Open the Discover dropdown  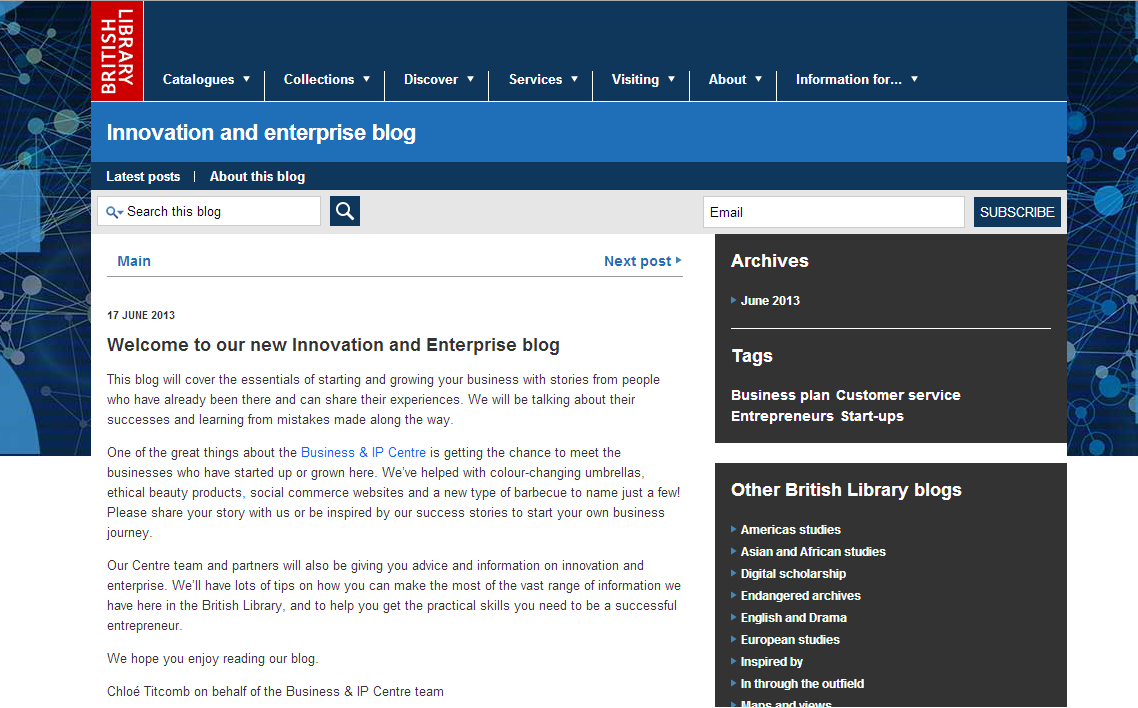(439, 80)
